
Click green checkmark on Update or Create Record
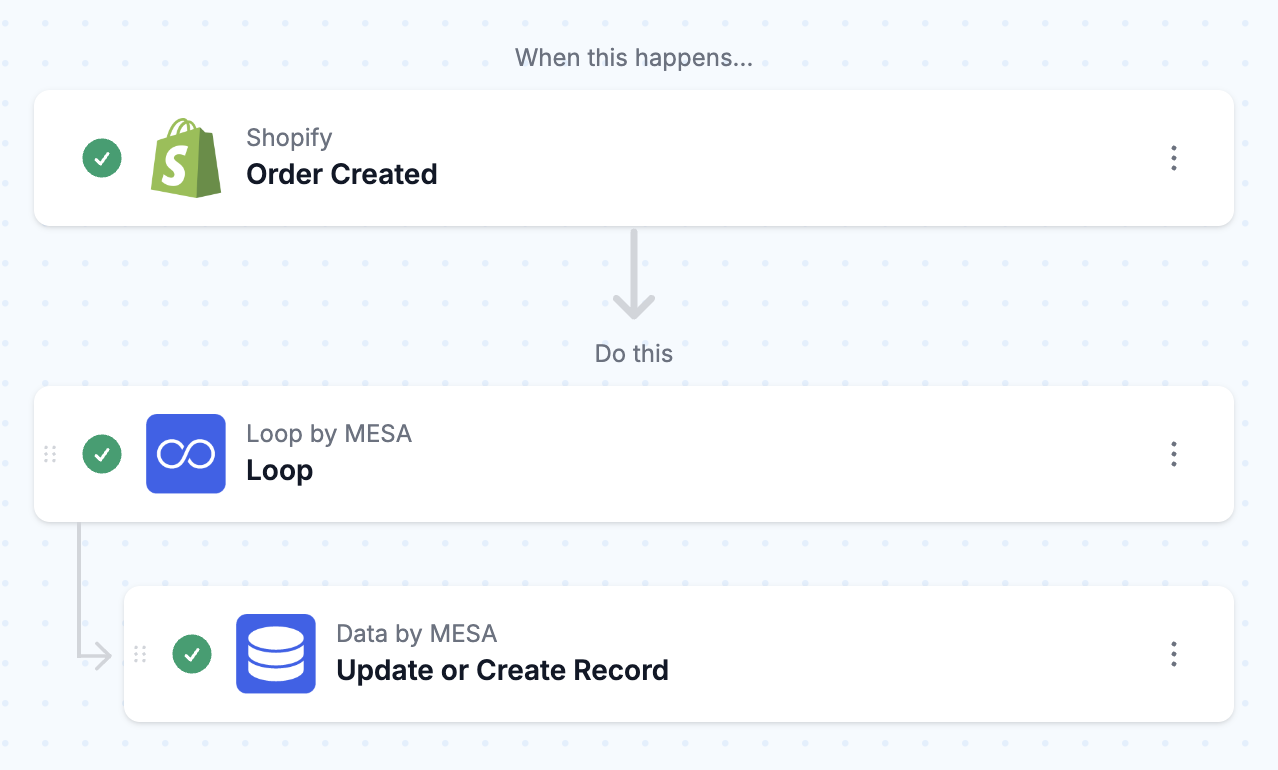point(192,654)
